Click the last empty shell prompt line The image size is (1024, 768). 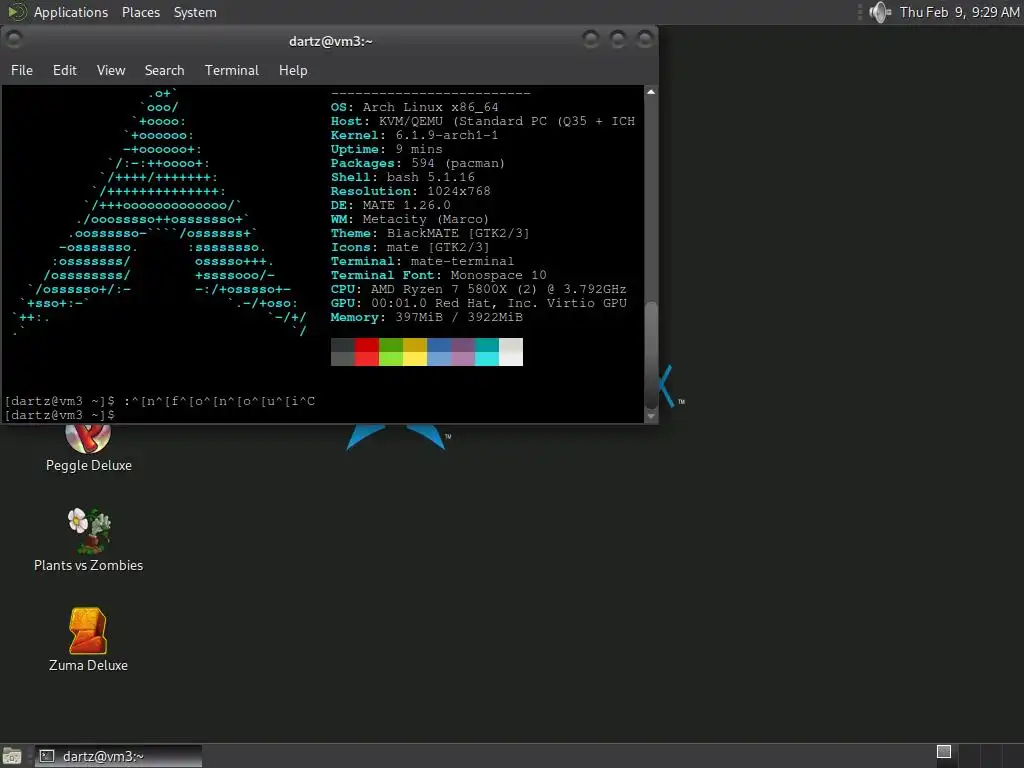(x=60, y=415)
